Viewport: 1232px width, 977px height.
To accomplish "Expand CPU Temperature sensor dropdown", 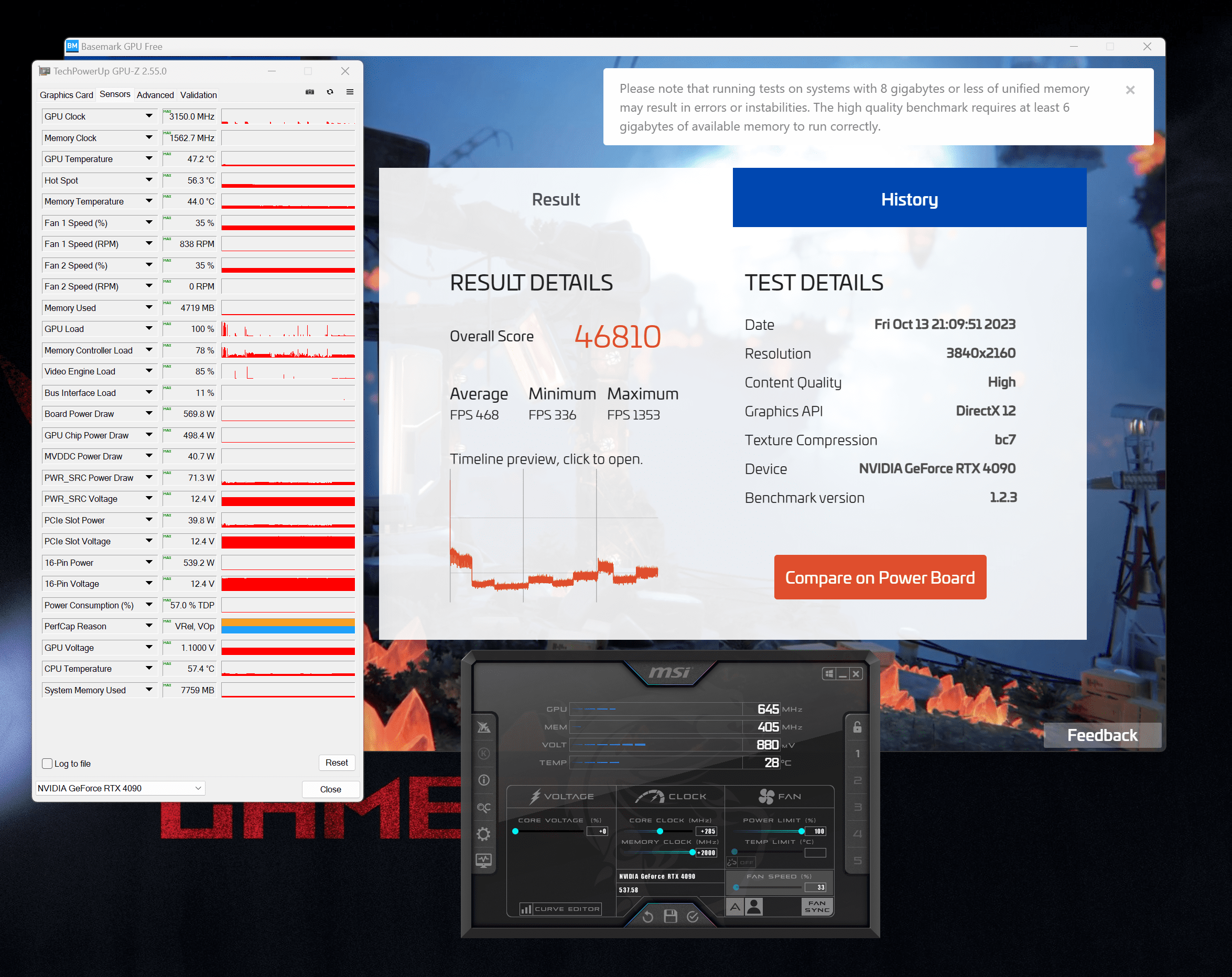I will [149, 668].
